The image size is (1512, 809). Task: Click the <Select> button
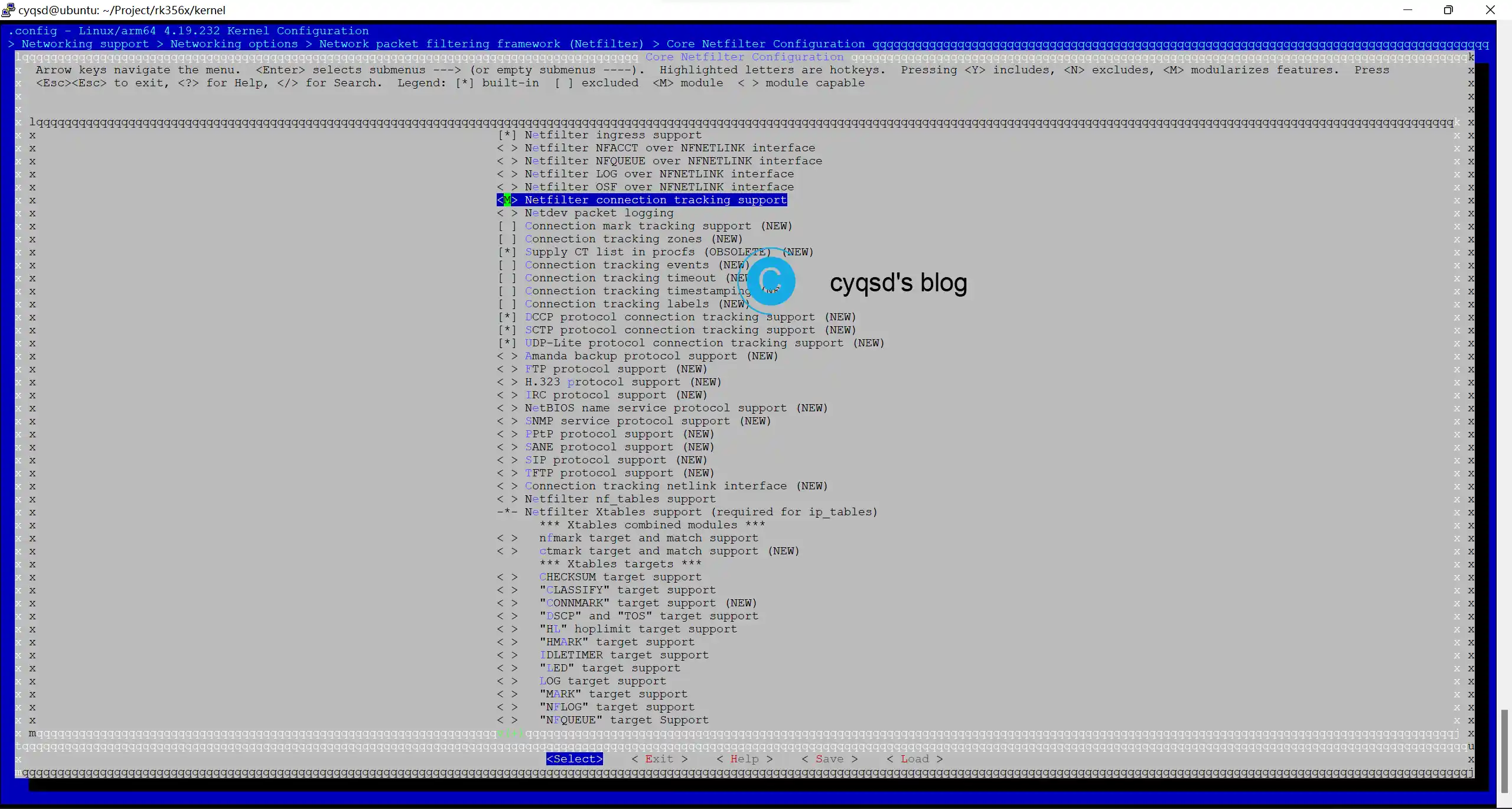[575, 759]
